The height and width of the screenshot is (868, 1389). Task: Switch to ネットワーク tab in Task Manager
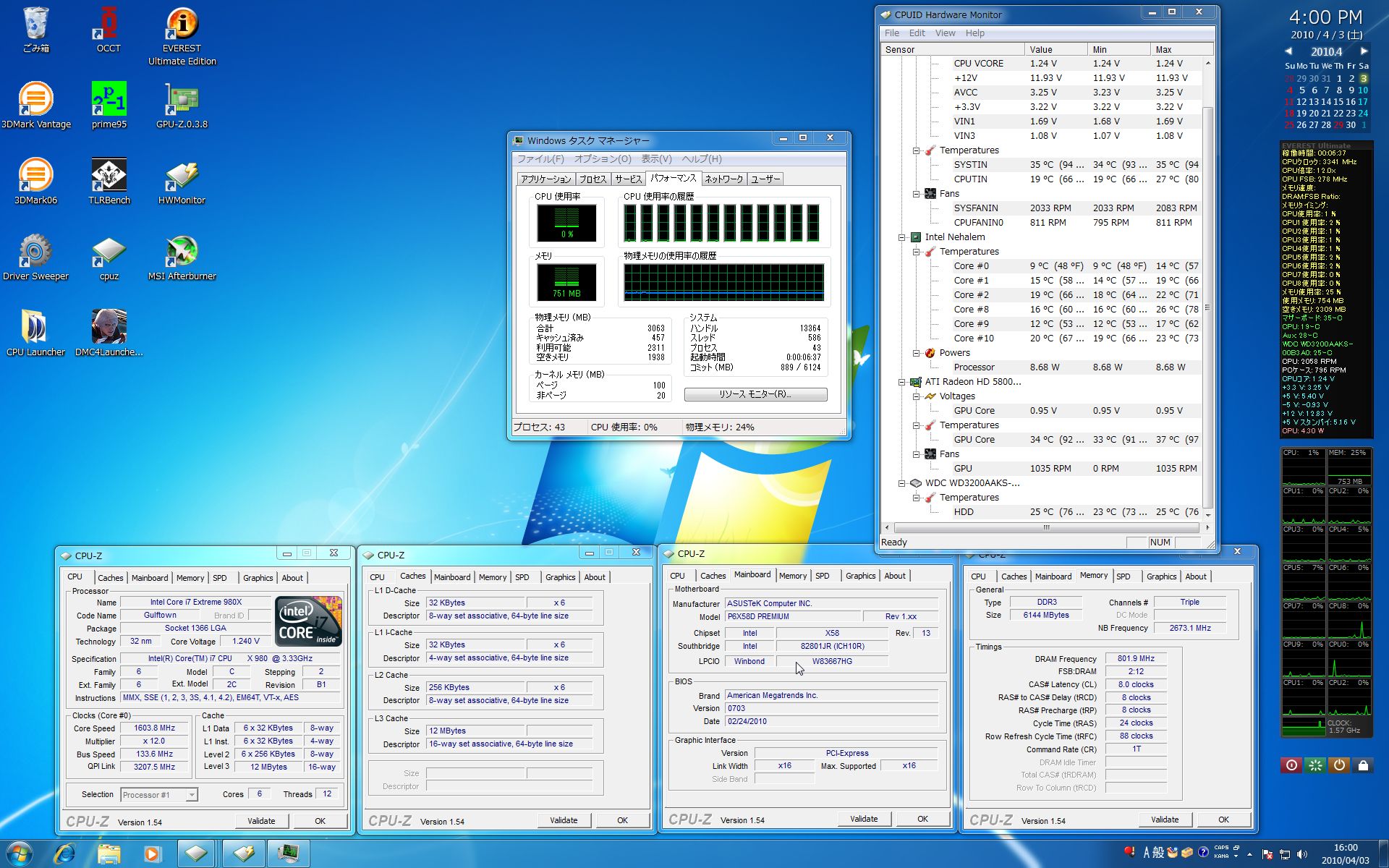(723, 179)
